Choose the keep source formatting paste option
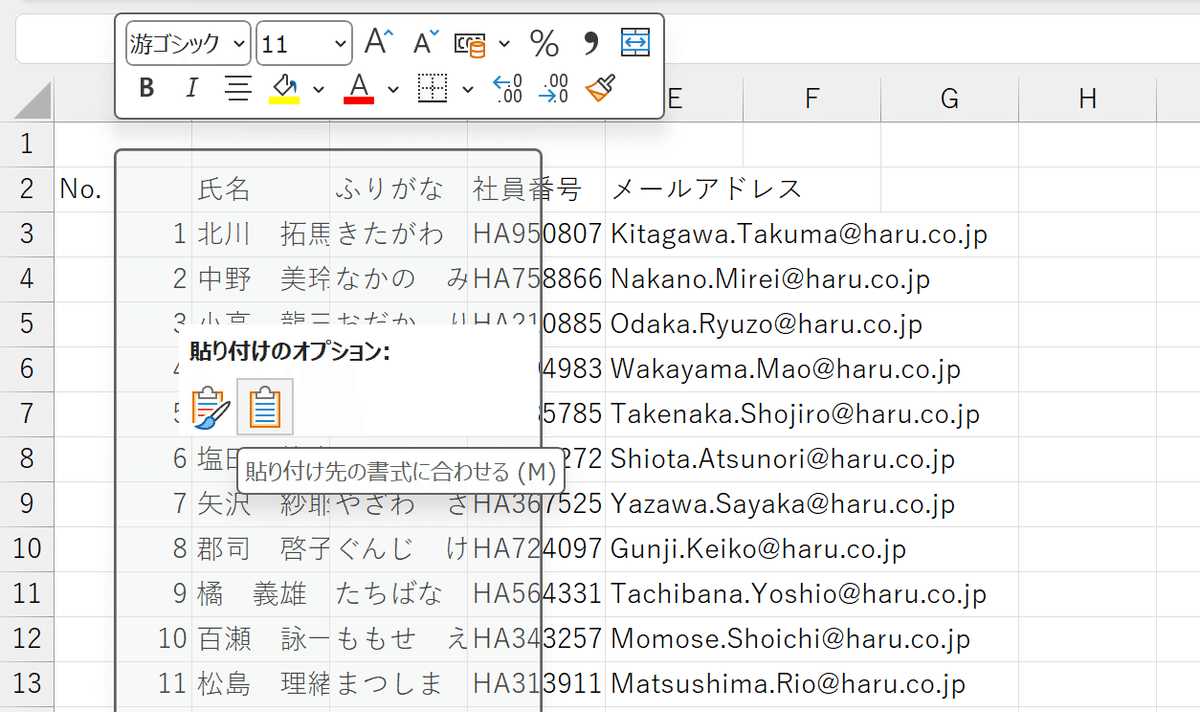 (212, 407)
